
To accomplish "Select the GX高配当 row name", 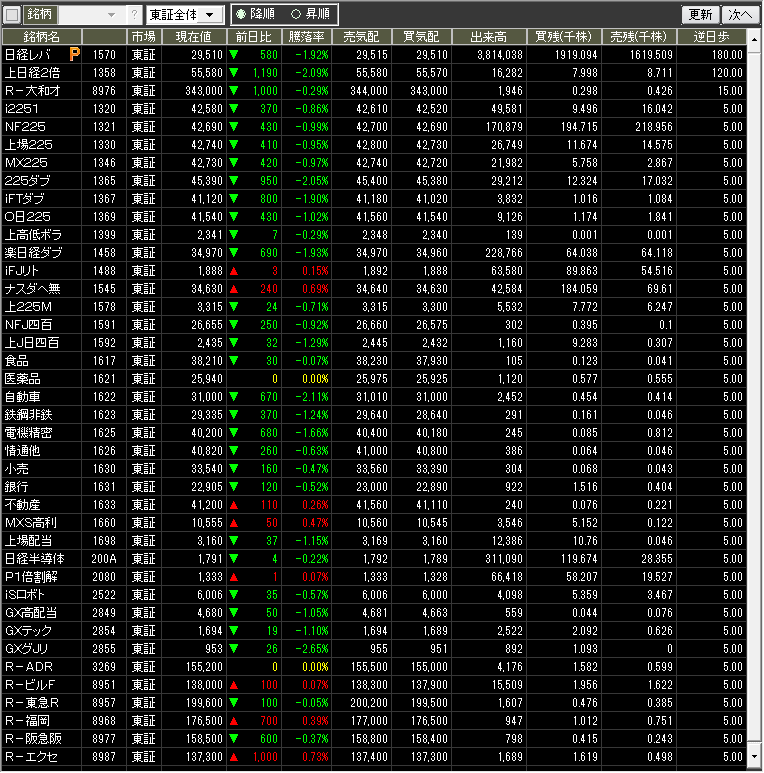I will tap(31, 613).
